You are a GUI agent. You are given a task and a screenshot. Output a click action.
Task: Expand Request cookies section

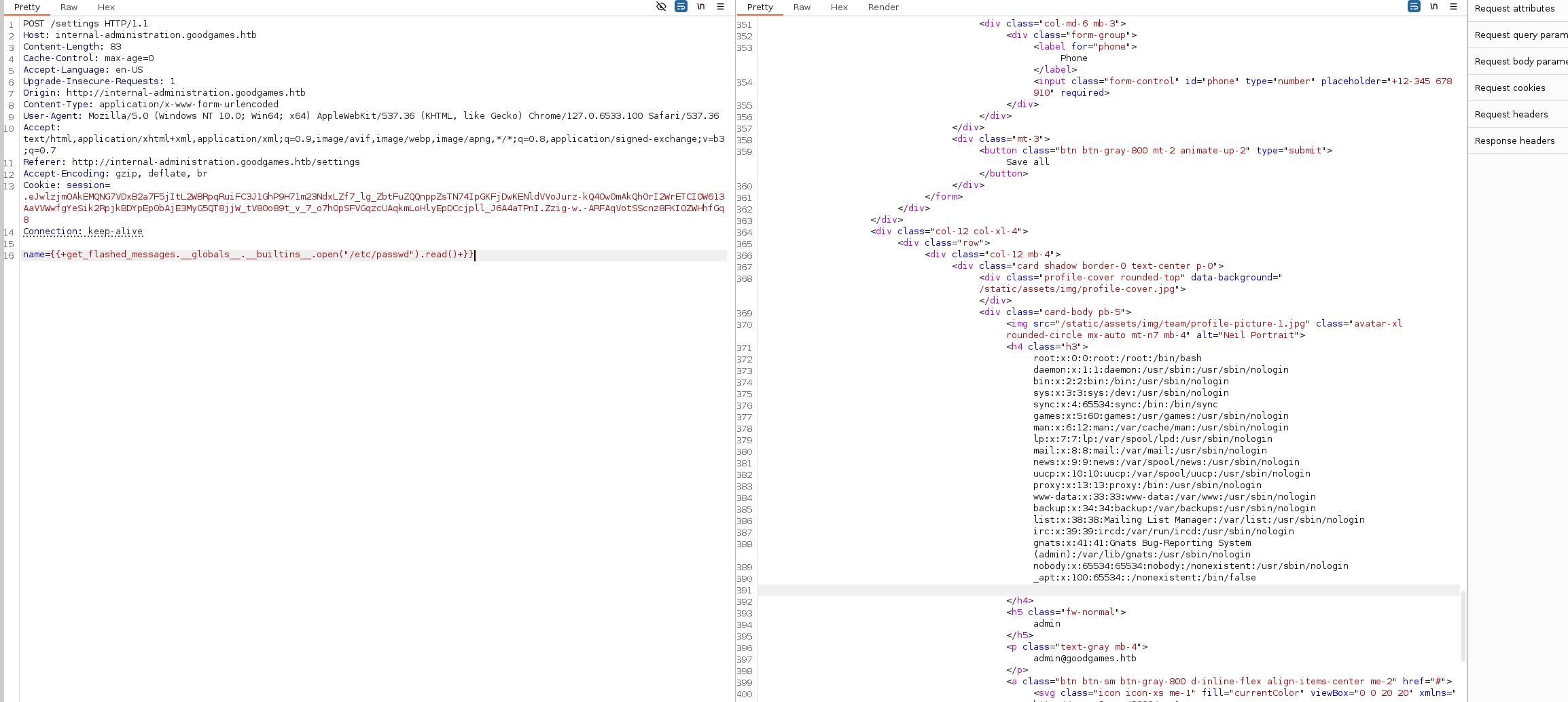(x=1518, y=88)
